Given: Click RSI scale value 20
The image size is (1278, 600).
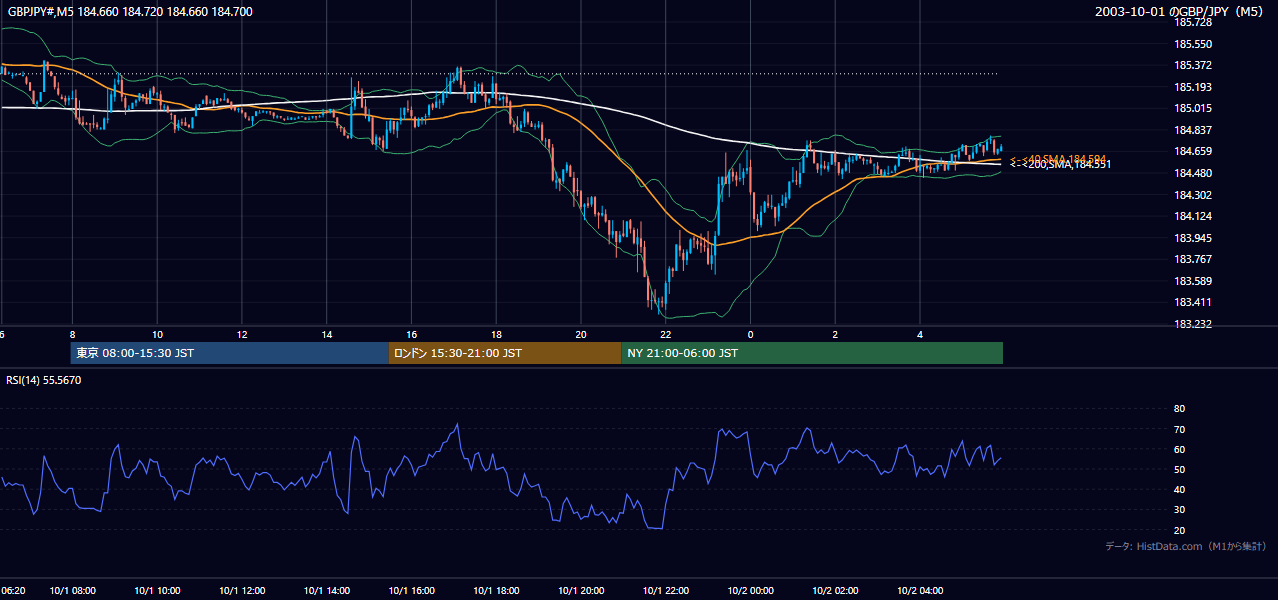Looking at the screenshot, I should click(1179, 530).
